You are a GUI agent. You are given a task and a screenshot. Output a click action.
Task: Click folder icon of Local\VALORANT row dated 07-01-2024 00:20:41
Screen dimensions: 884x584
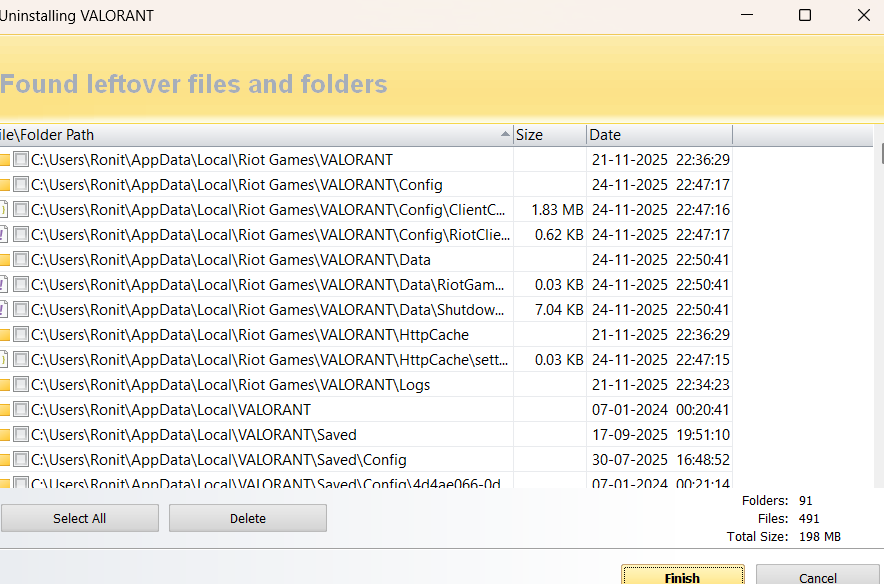coord(5,410)
